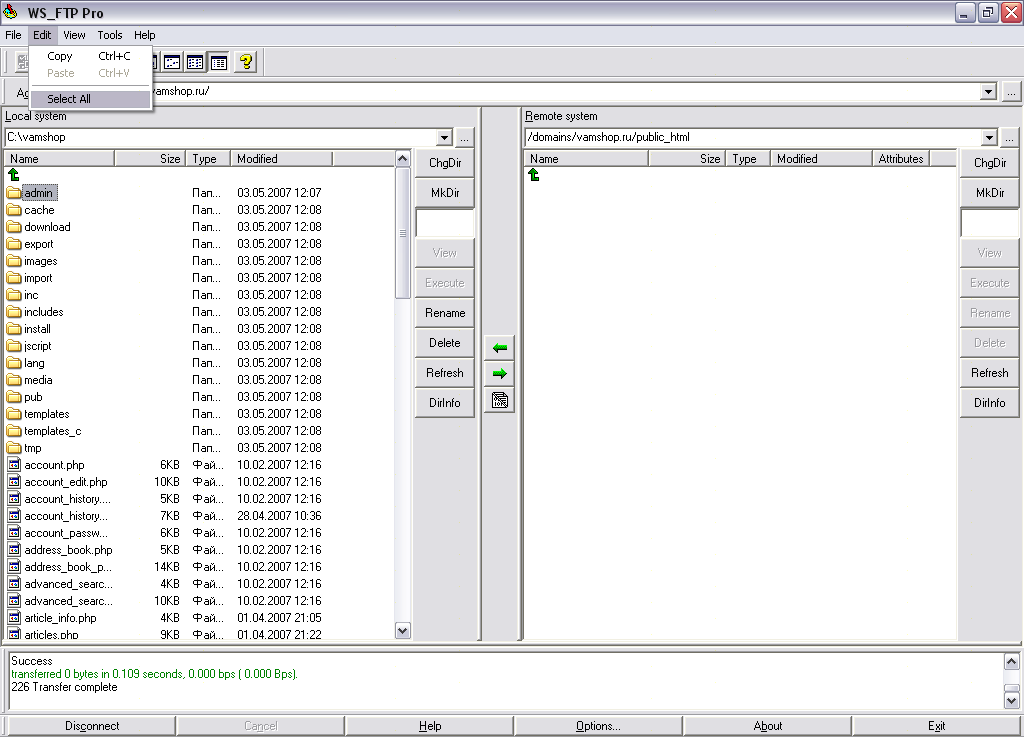The height and width of the screenshot is (737, 1024).
Task: Click the media folder icon
Action: (x=14, y=379)
